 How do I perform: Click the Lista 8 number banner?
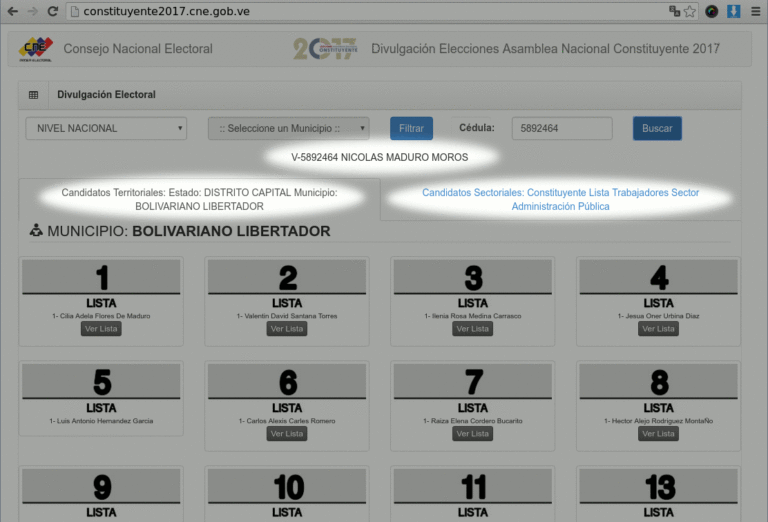pos(658,381)
